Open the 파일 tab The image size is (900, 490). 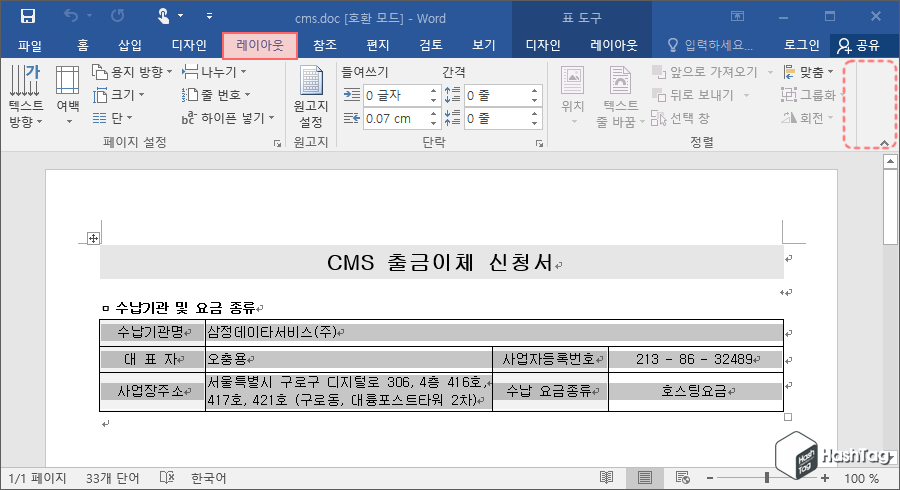(29, 45)
